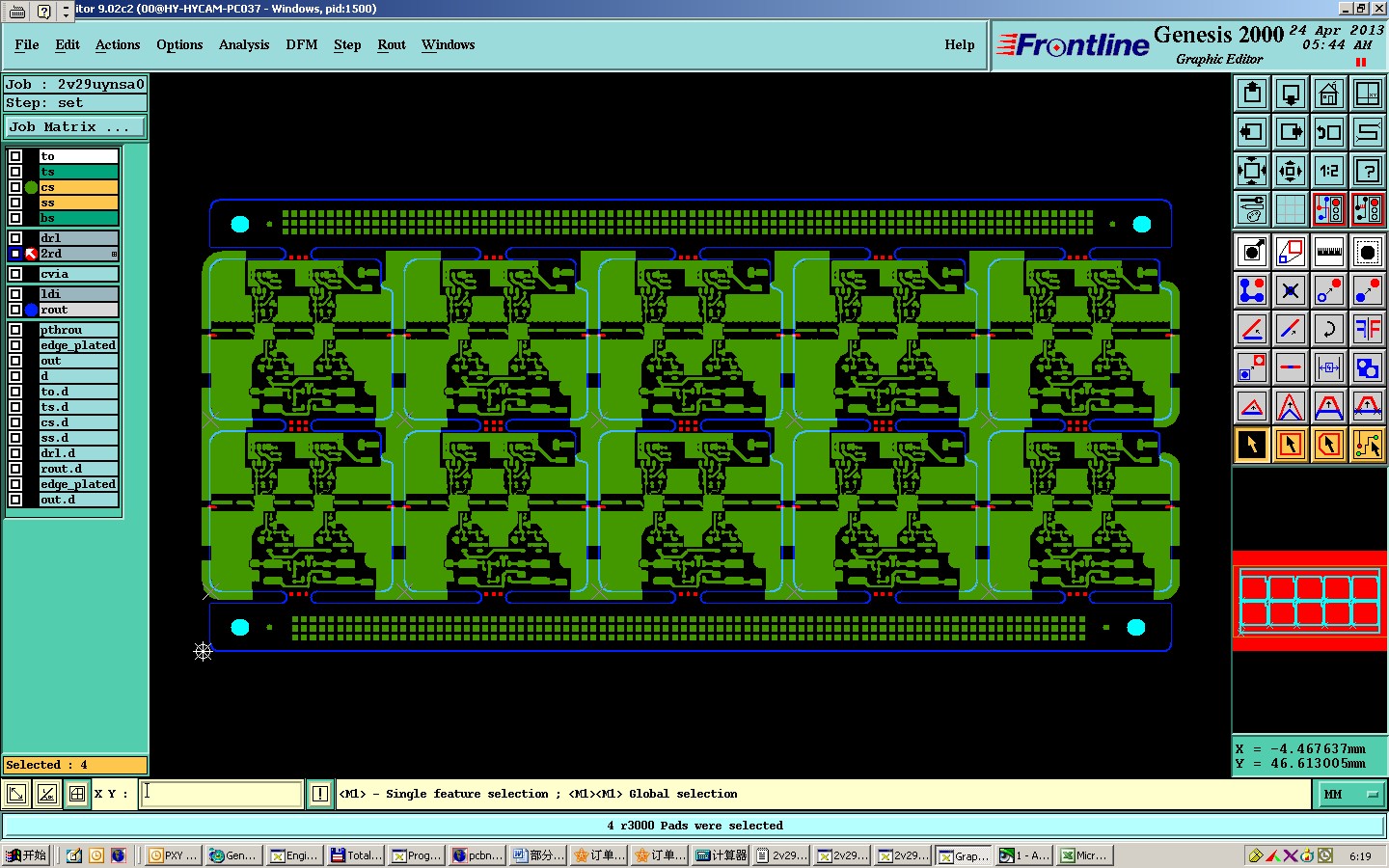Toggle the checkbox for layer drl

pos(15,238)
